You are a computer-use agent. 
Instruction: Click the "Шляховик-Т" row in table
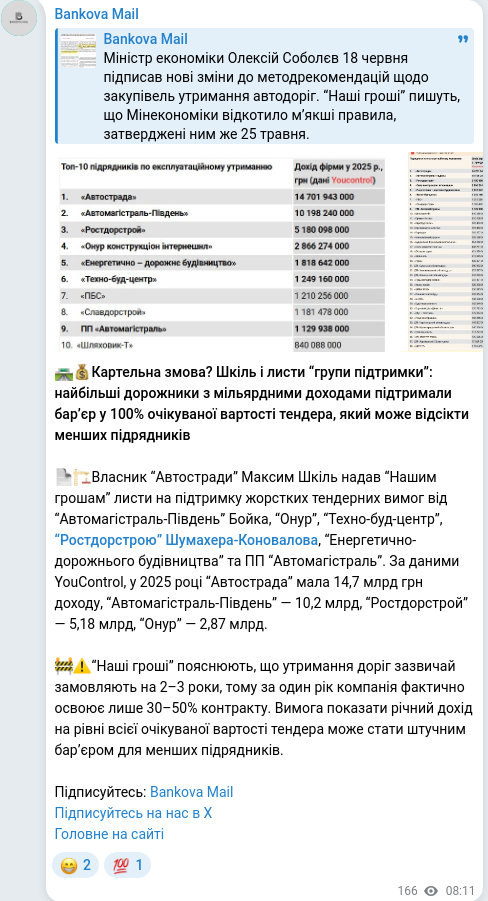tap(222, 345)
